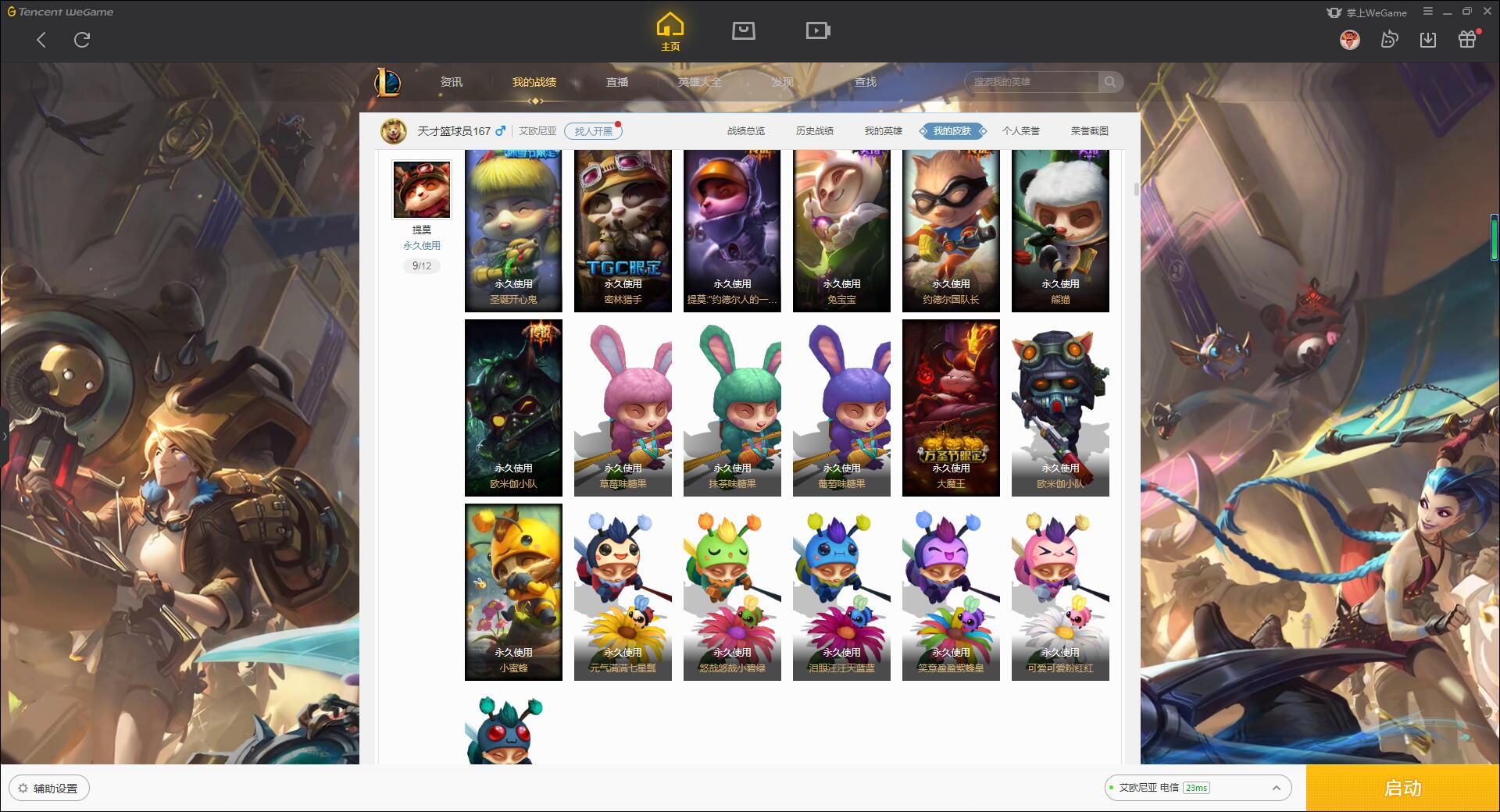
Task: Select the 葡萄味糖果 skin chroma
Action: pyautogui.click(x=841, y=408)
